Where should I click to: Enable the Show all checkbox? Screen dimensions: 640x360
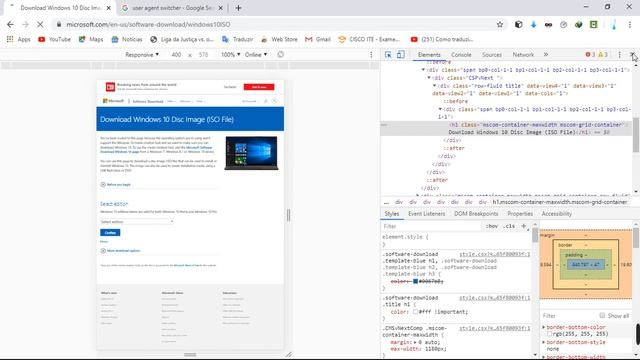pyautogui.click(x=602, y=316)
